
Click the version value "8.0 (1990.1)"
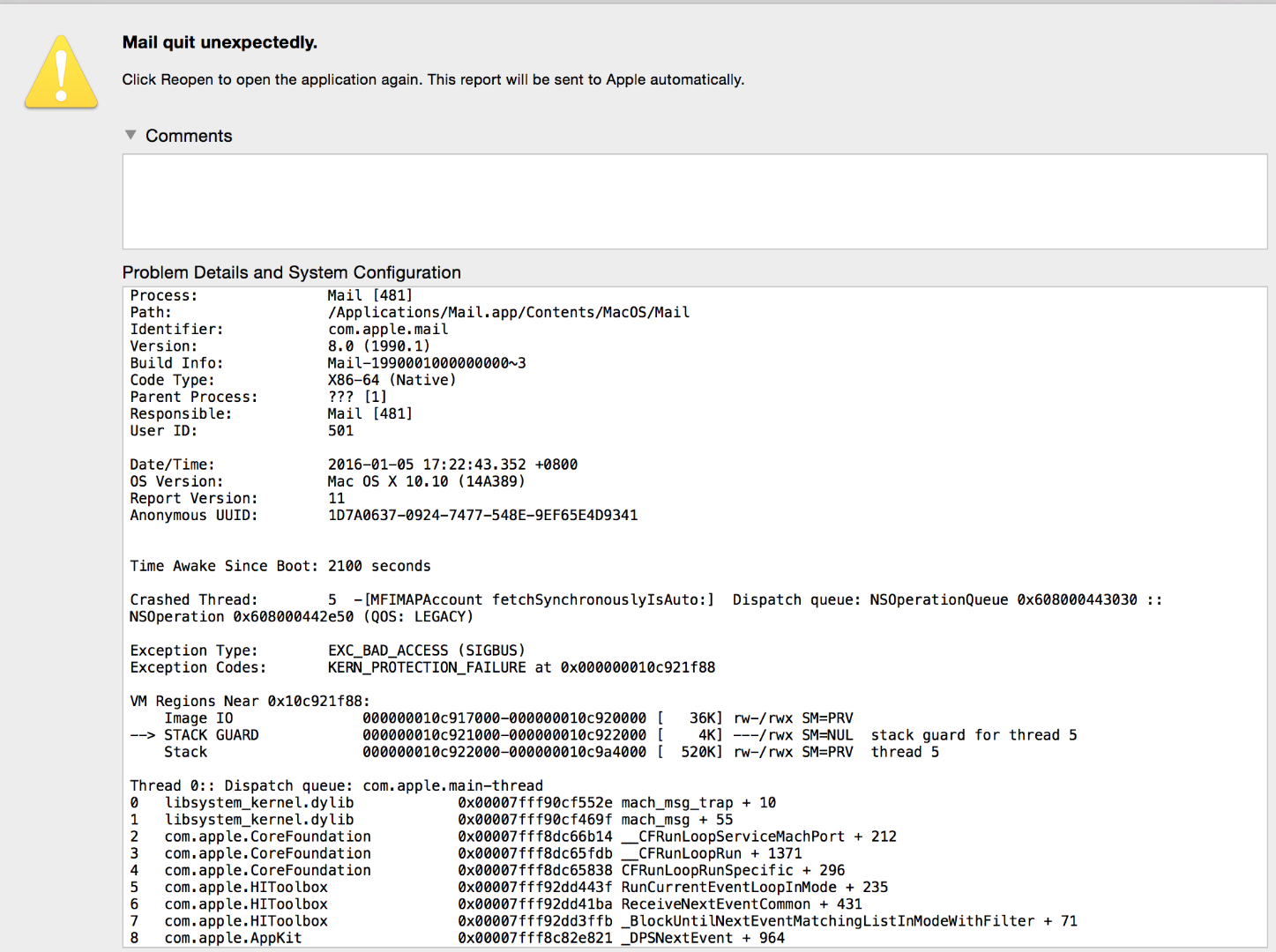pyautogui.click(x=379, y=346)
